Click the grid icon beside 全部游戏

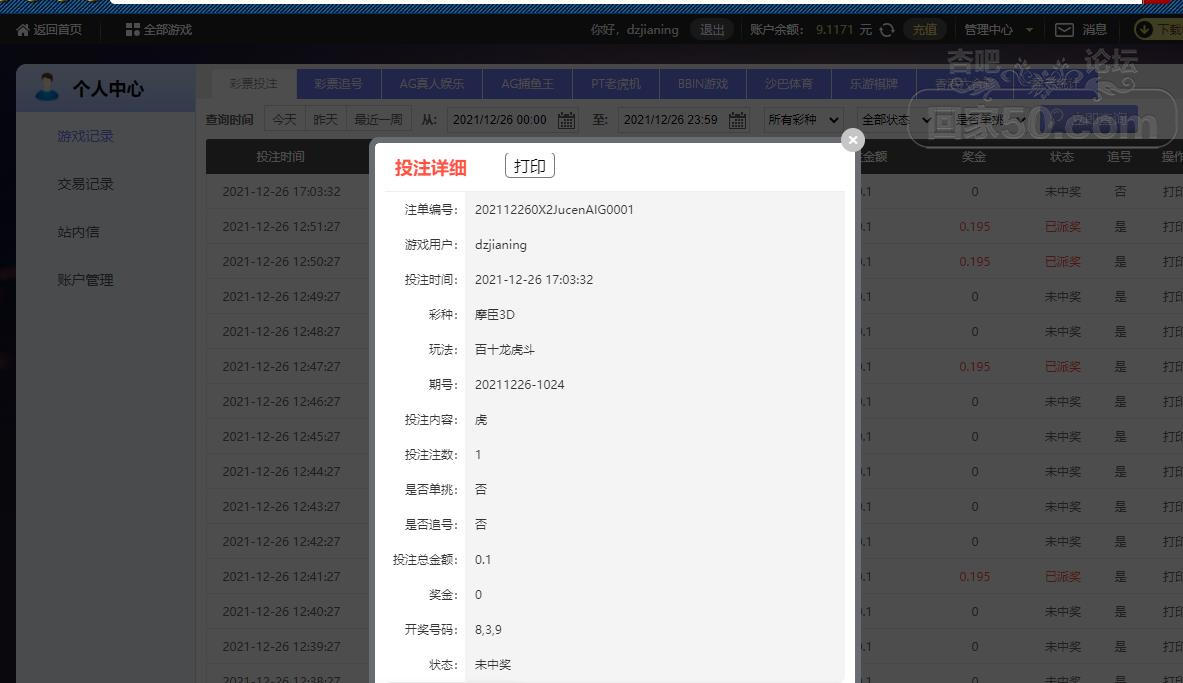(132, 29)
